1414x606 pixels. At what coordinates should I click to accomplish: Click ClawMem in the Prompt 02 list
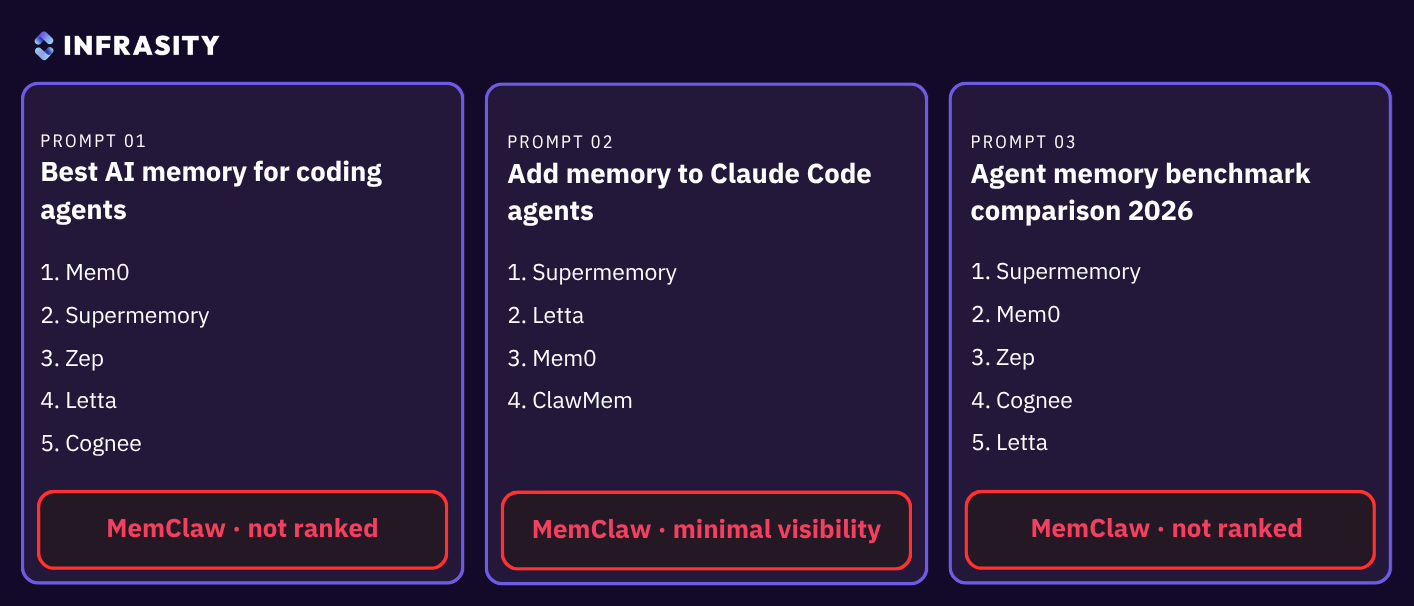570,401
